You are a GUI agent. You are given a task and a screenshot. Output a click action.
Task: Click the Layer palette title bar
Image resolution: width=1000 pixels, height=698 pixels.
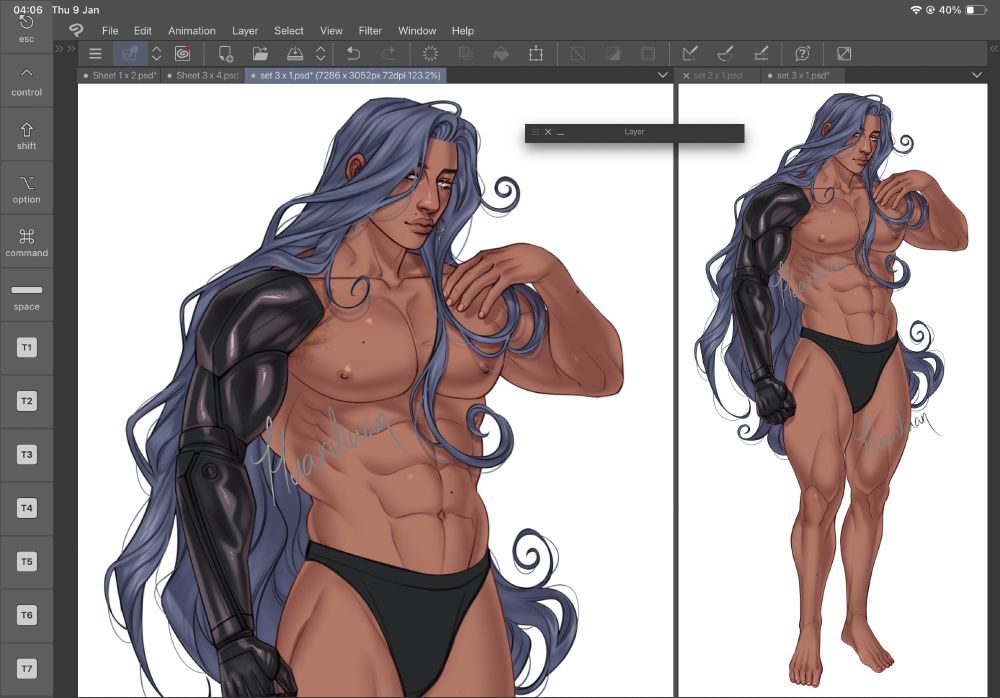(634, 132)
